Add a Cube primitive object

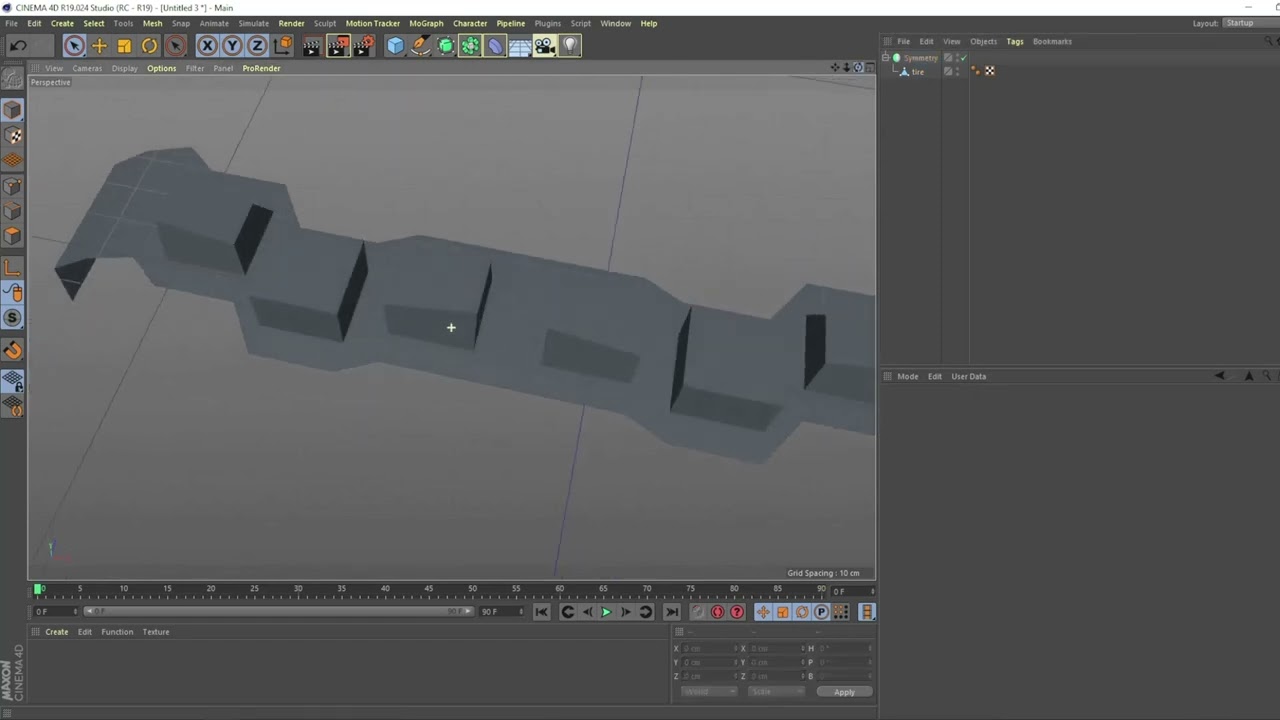pyautogui.click(x=396, y=46)
